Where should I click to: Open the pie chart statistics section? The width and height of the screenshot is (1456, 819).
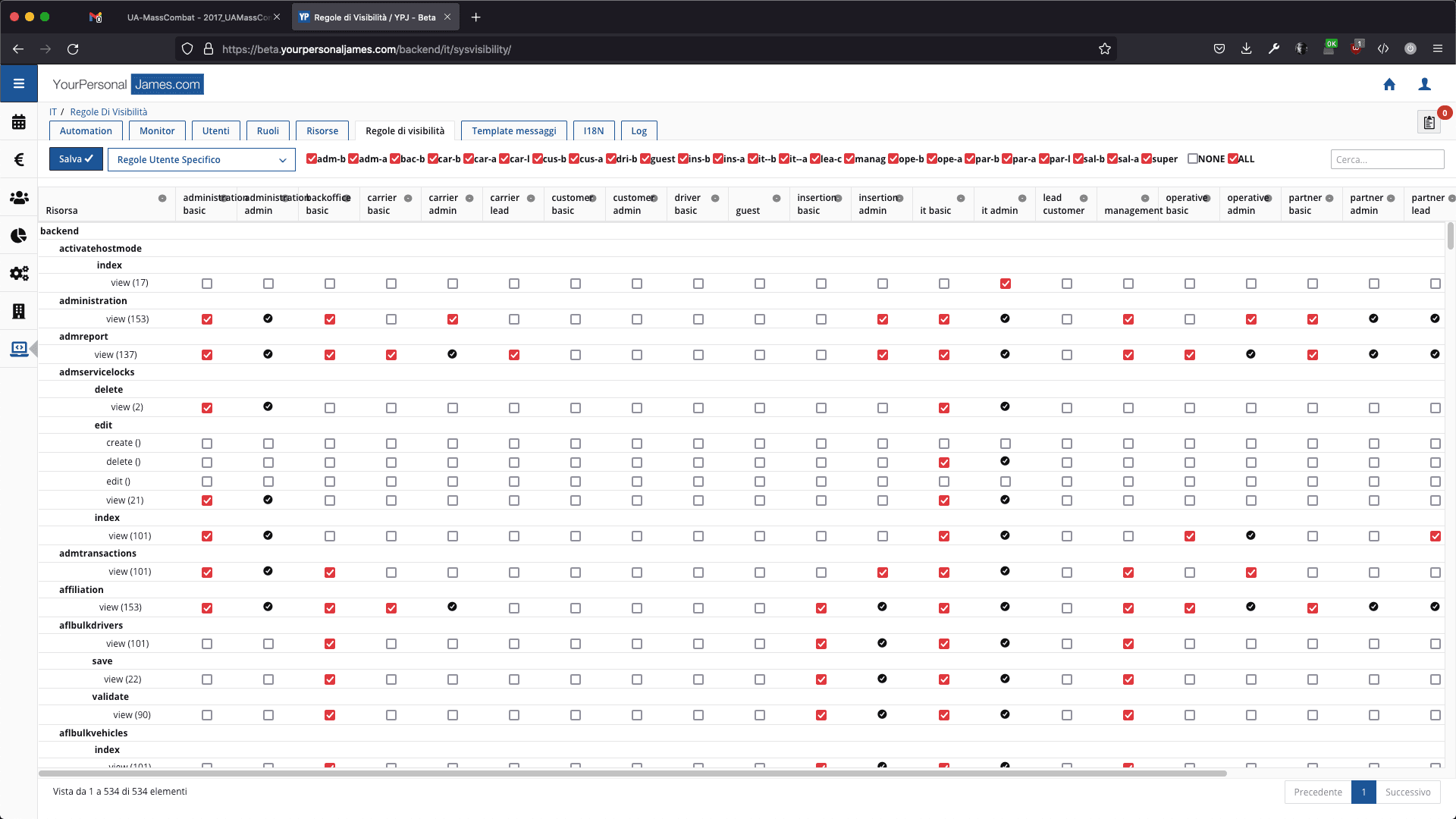(x=19, y=236)
